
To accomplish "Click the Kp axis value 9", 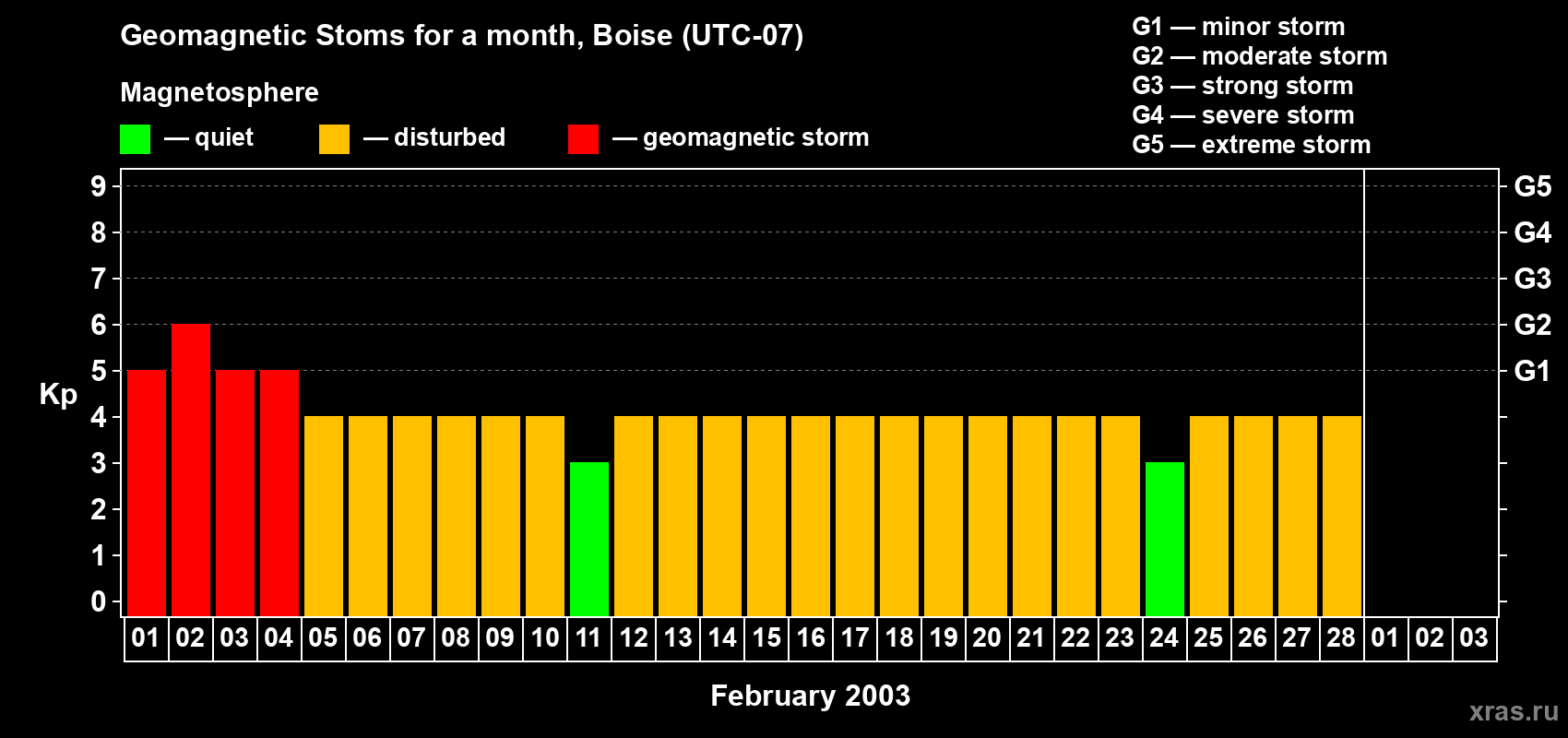I will (x=99, y=186).
